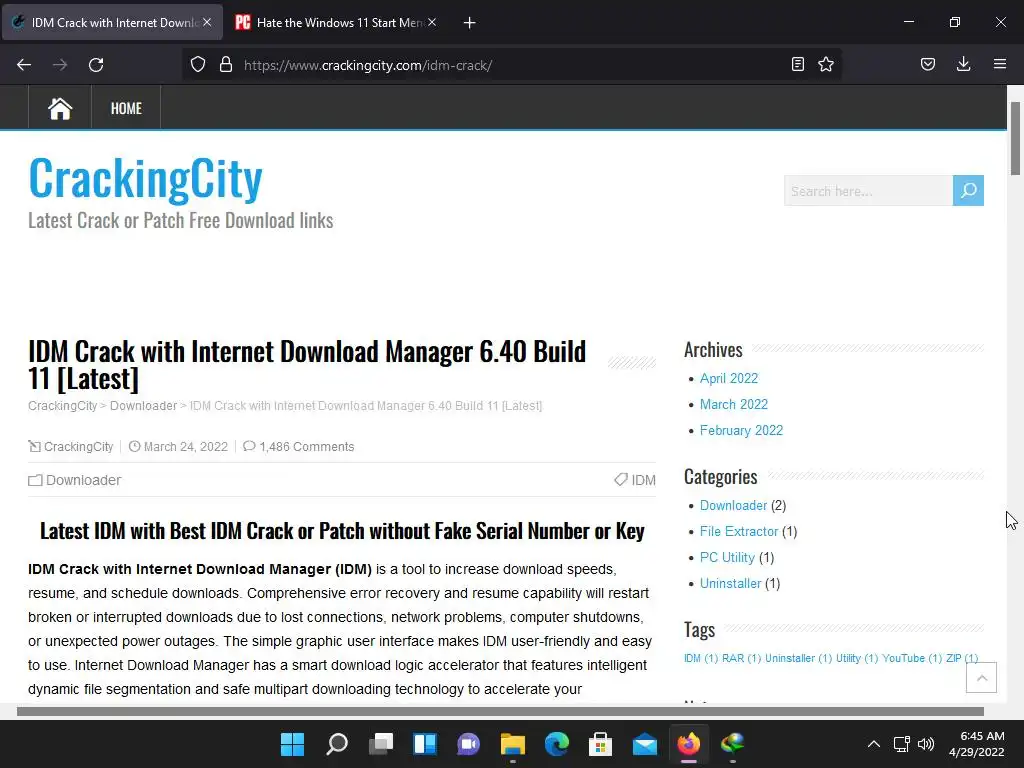Focus the Search here input field
This screenshot has height=768, width=1024.
coord(868,191)
